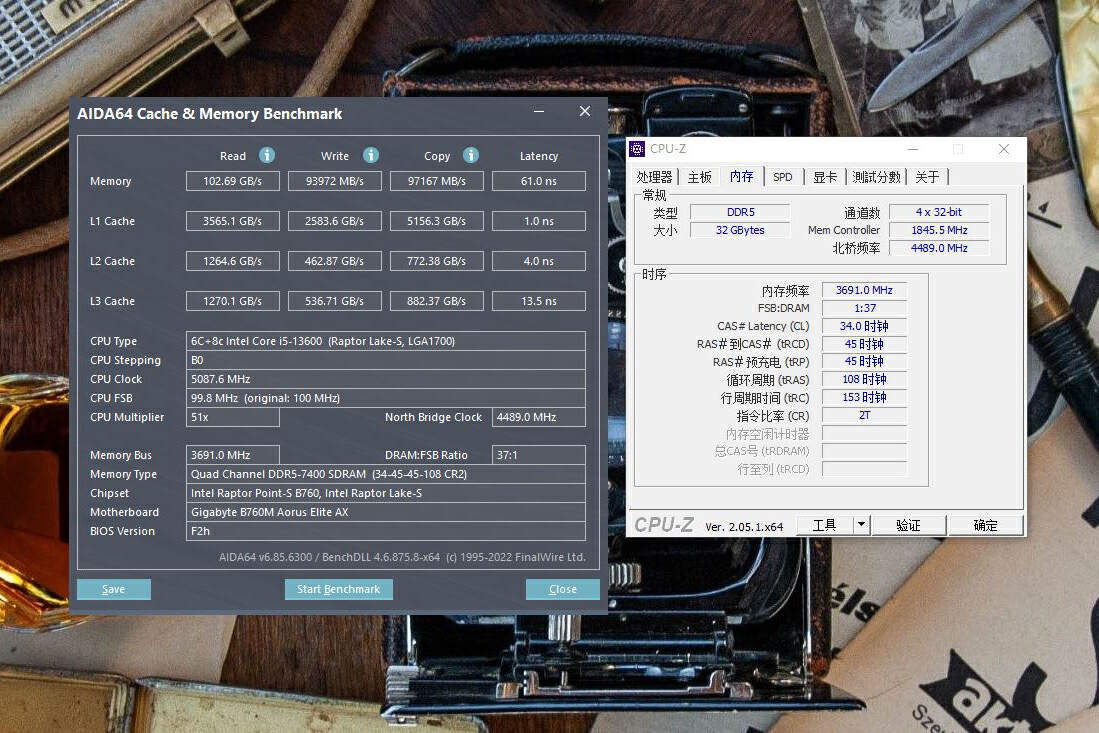Click the 指令比率 (CR) value 2T
Screen dimensions: 1099x733
[x=864, y=416]
